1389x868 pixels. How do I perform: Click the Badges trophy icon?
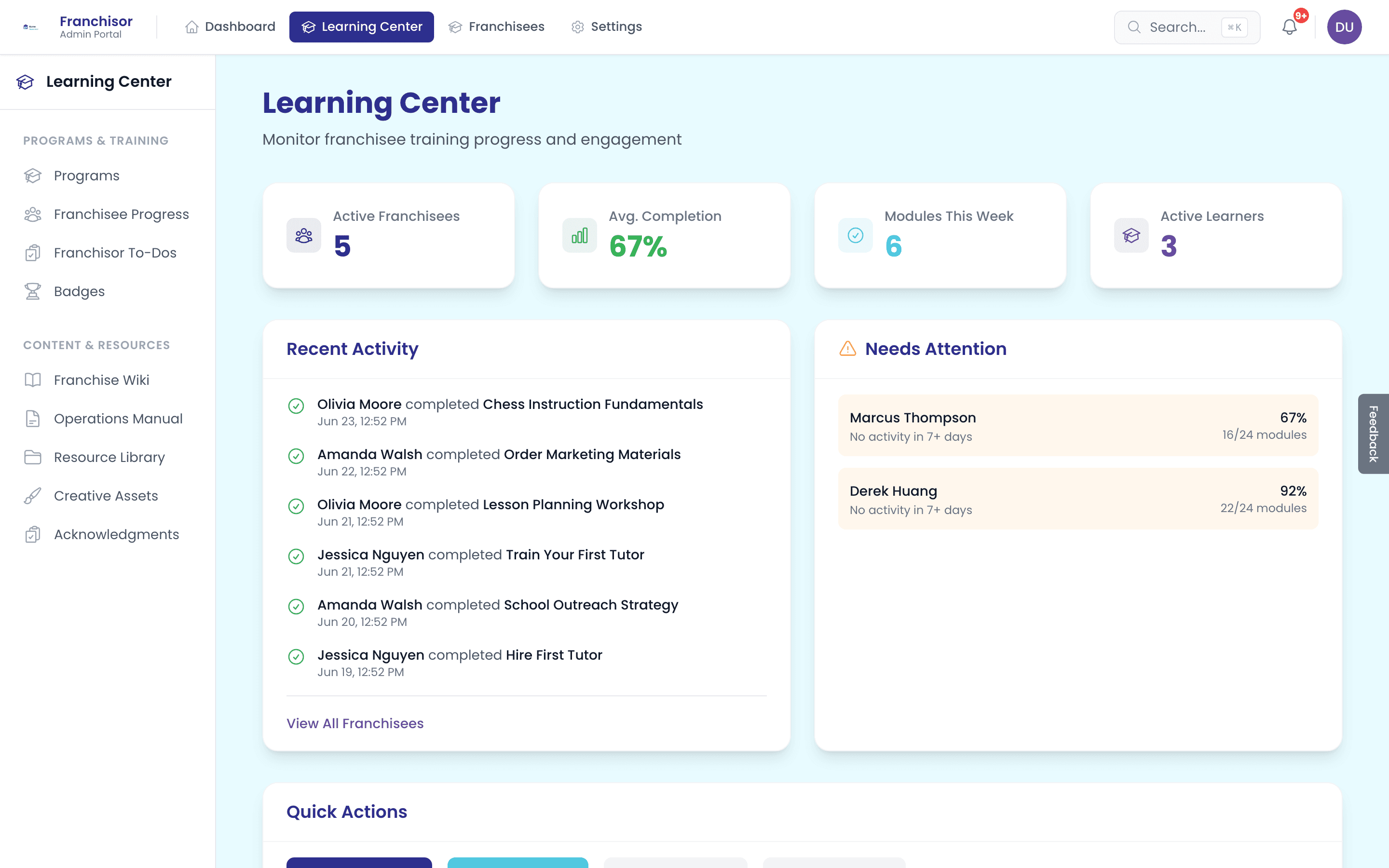pyautogui.click(x=33, y=291)
